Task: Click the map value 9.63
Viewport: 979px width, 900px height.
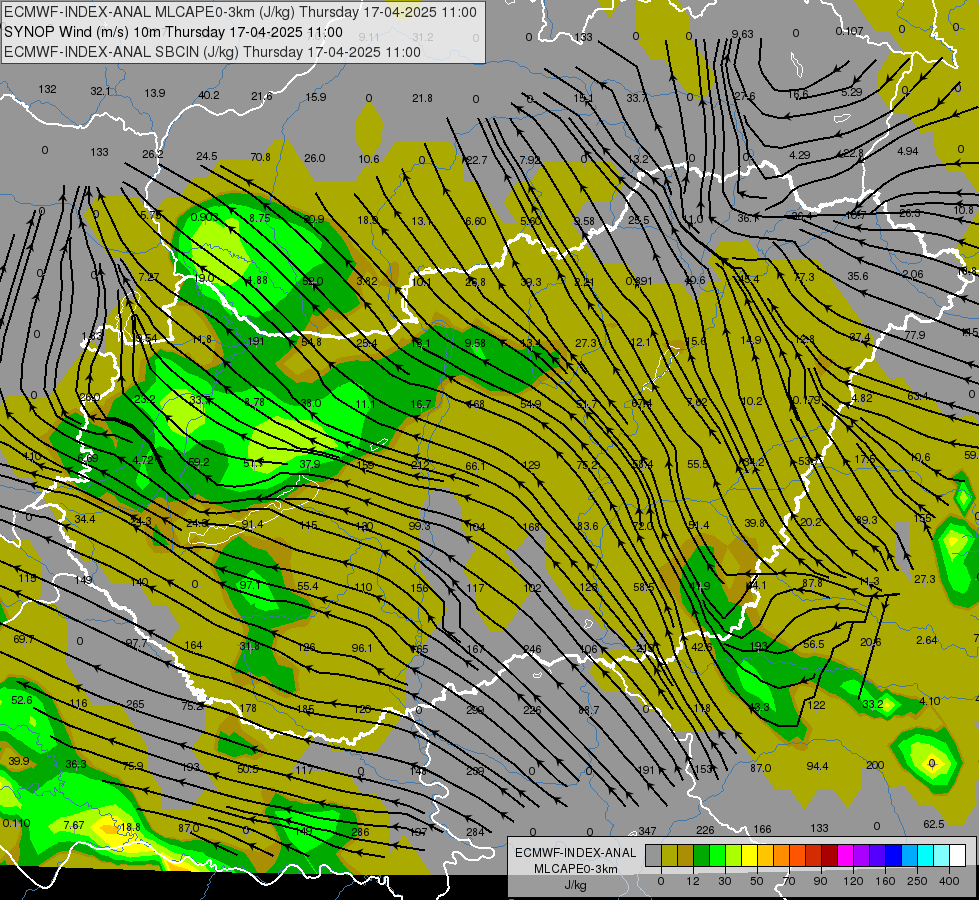Action: tap(743, 34)
